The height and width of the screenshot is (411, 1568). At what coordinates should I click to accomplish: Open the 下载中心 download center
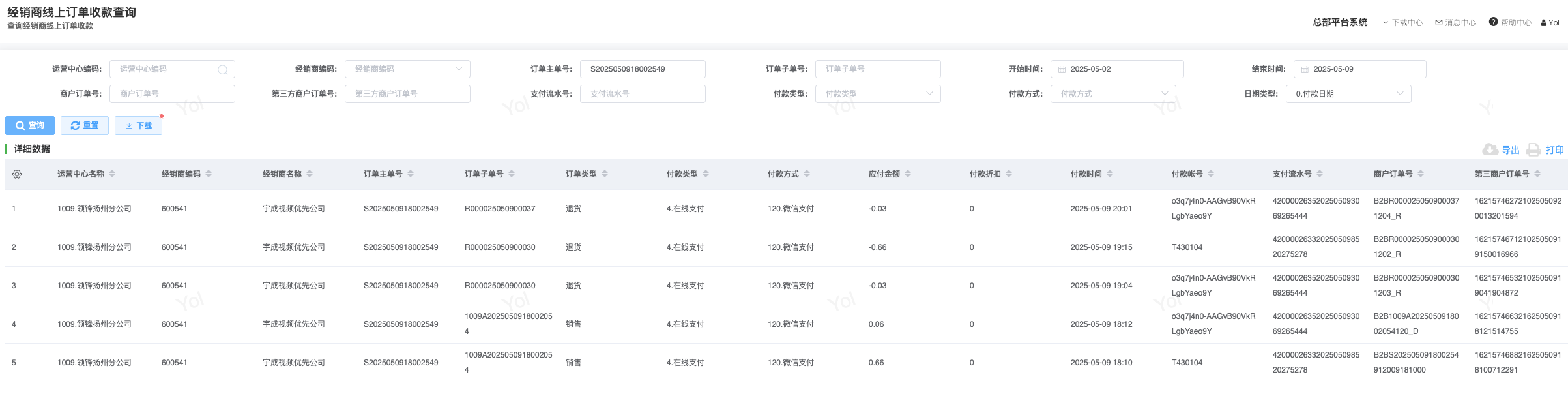[x=1402, y=23]
